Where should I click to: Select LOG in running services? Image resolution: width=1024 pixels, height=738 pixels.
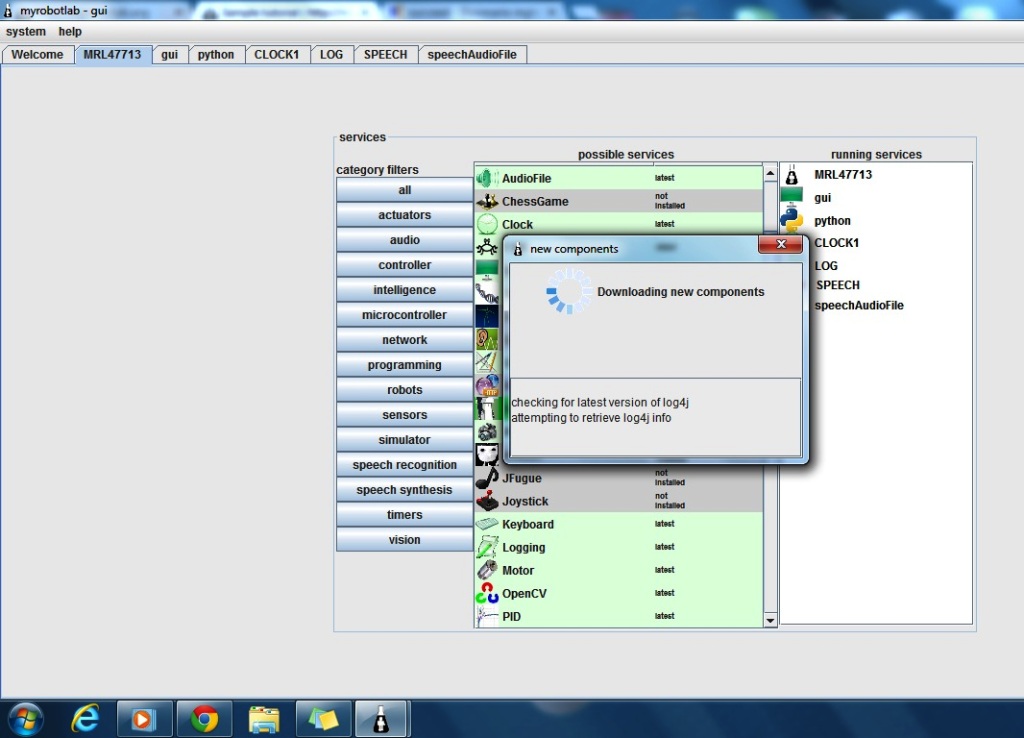tap(826, 266)
